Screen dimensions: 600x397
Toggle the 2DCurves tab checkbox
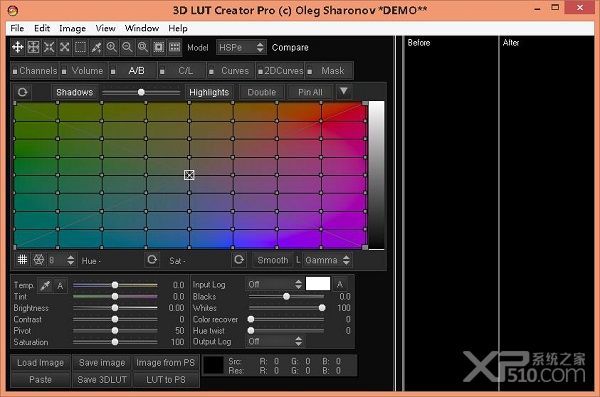coord(260,71)
